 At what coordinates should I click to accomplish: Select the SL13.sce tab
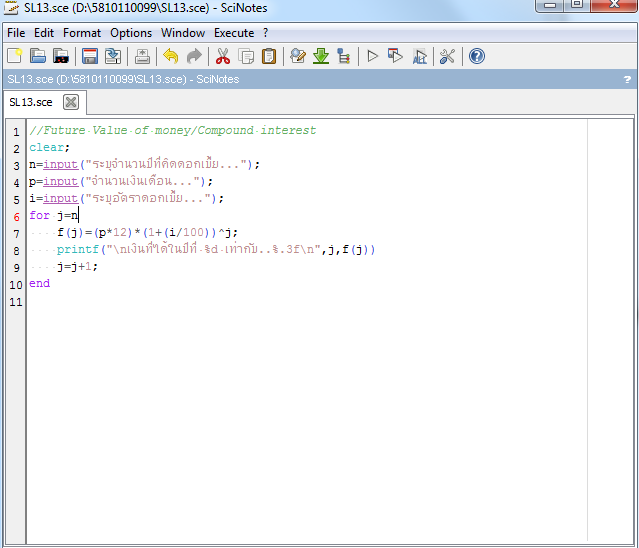(x=31, y=102)
